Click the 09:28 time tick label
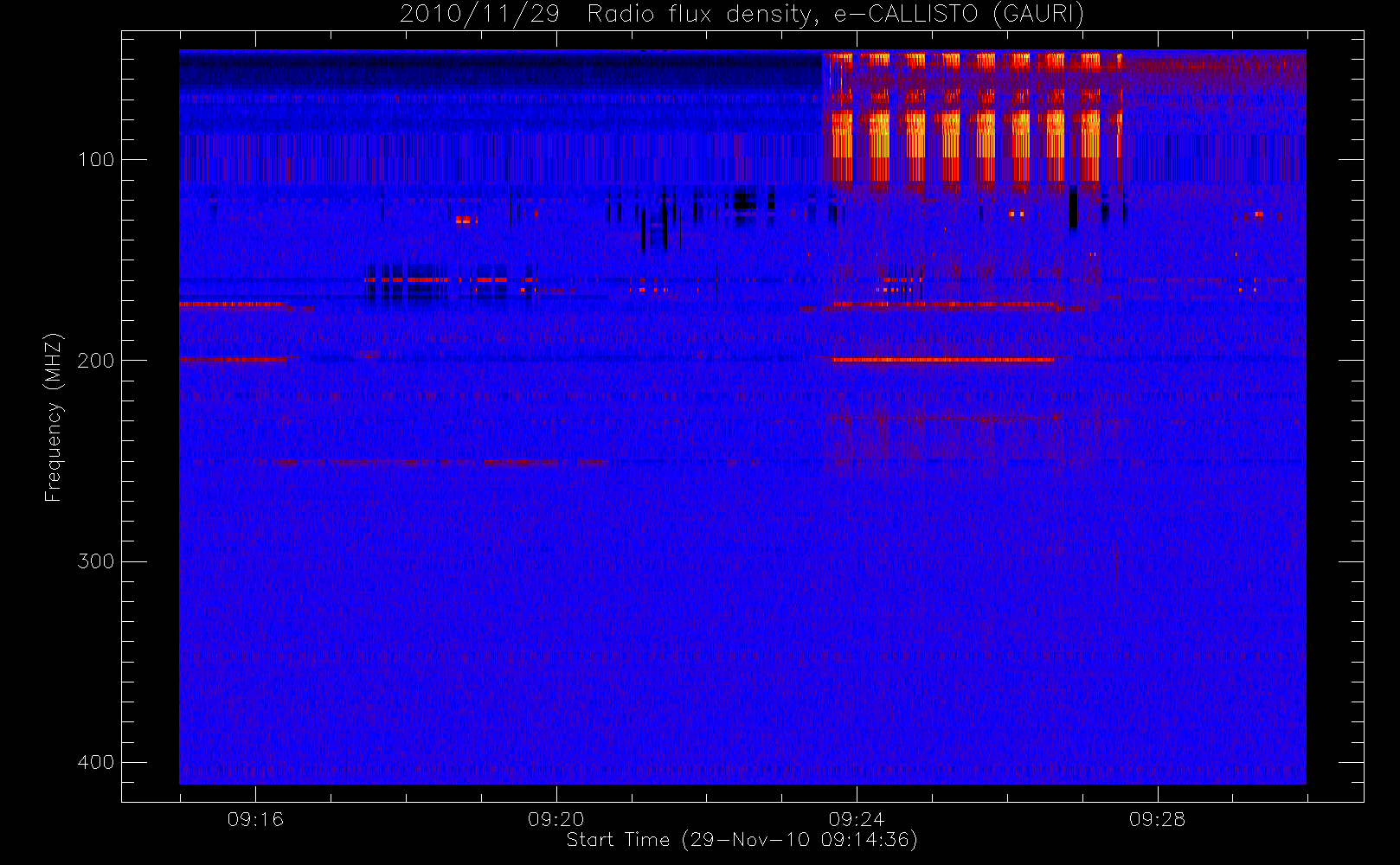 [x=1157, y=819]
